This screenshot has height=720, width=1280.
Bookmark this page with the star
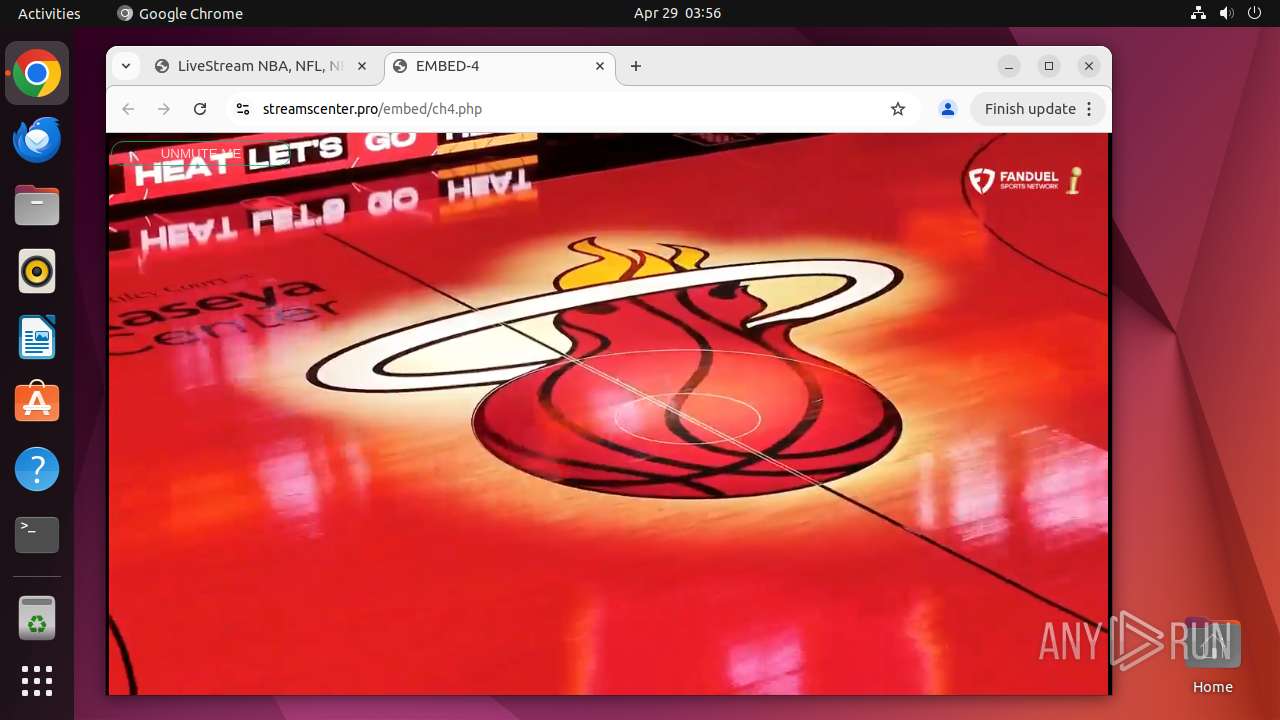pyautogui.click(x=898, y=109)
